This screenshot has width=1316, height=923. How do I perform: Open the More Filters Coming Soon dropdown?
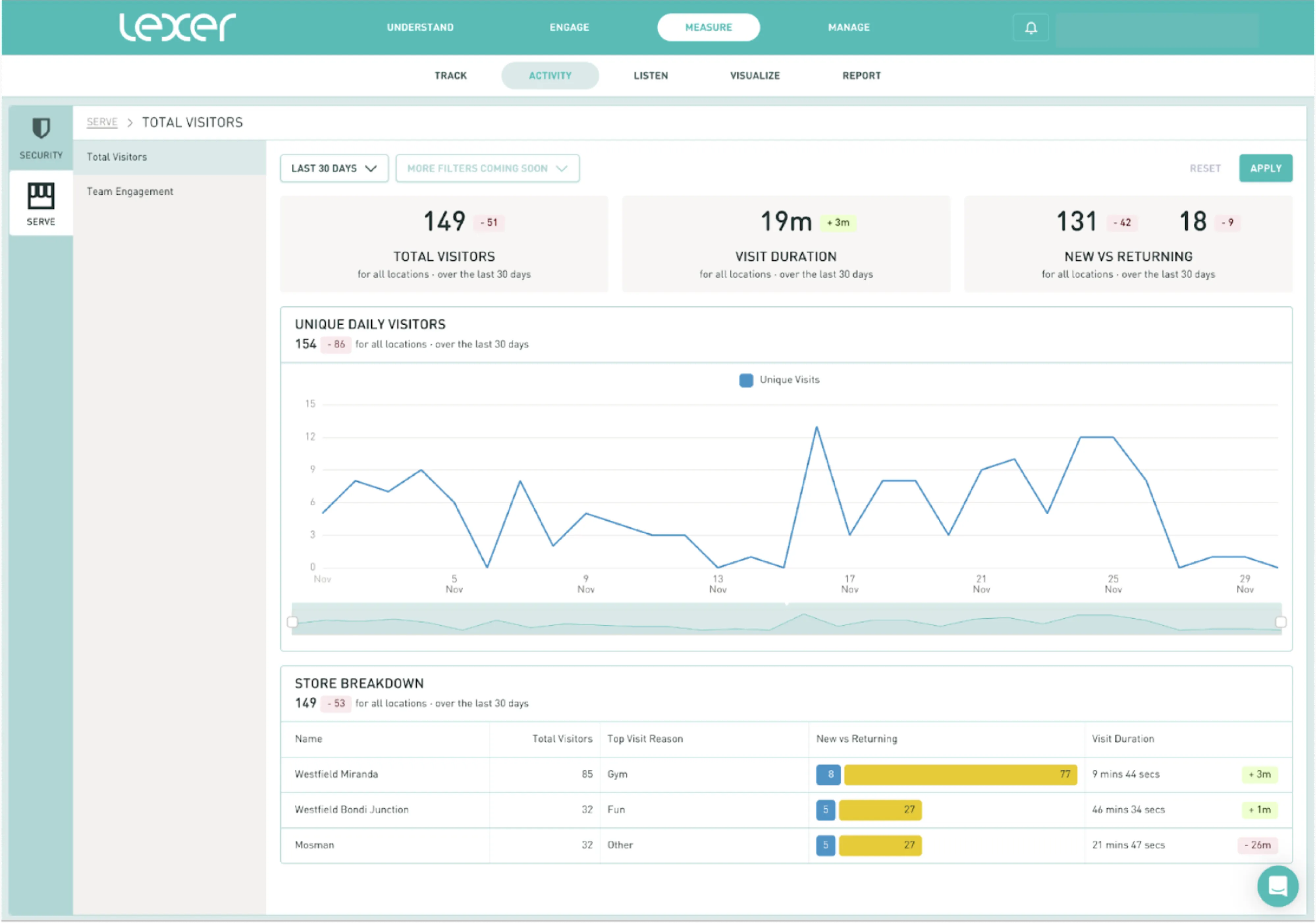click(x=487, y=169)
